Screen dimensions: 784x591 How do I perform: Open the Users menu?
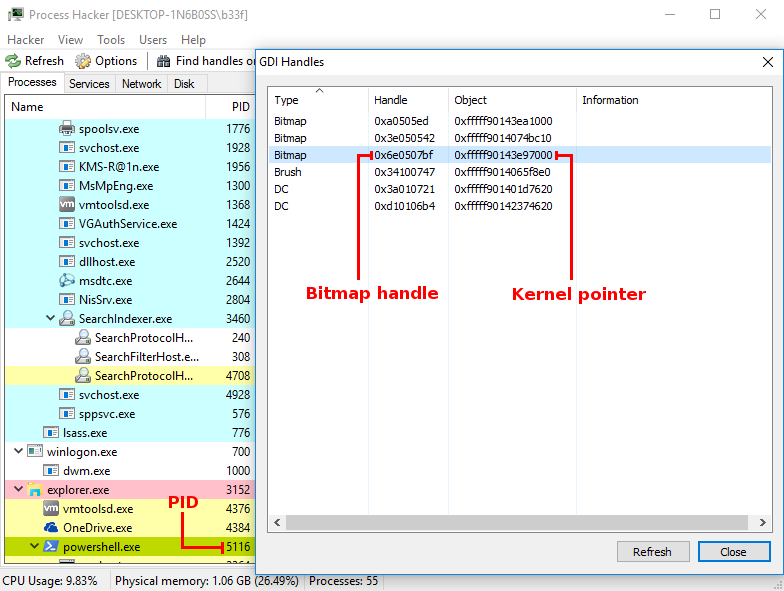pyautogui.click(x=153, y=40)
